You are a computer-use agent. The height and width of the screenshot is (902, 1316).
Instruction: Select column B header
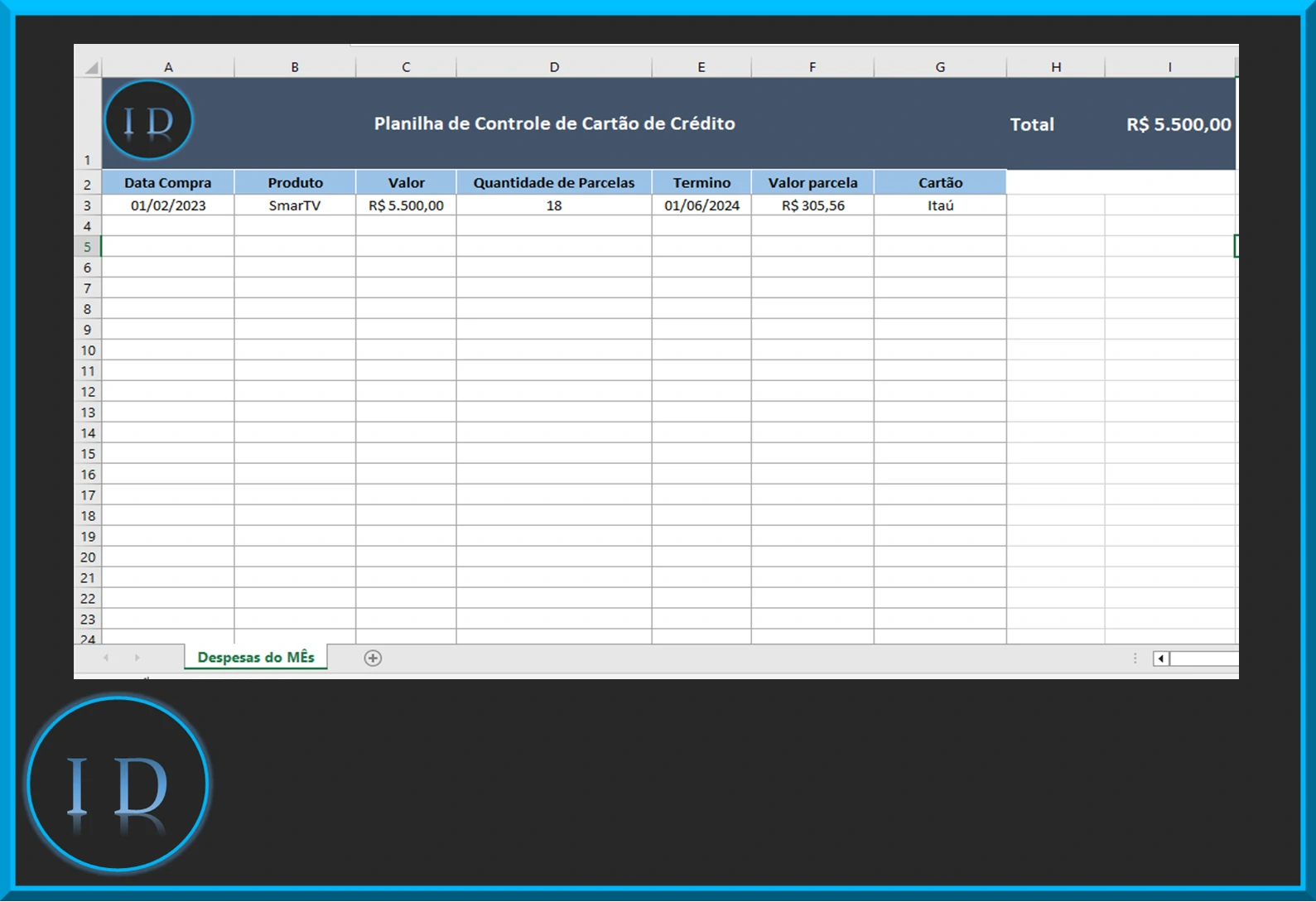click(x=295, y=67)
